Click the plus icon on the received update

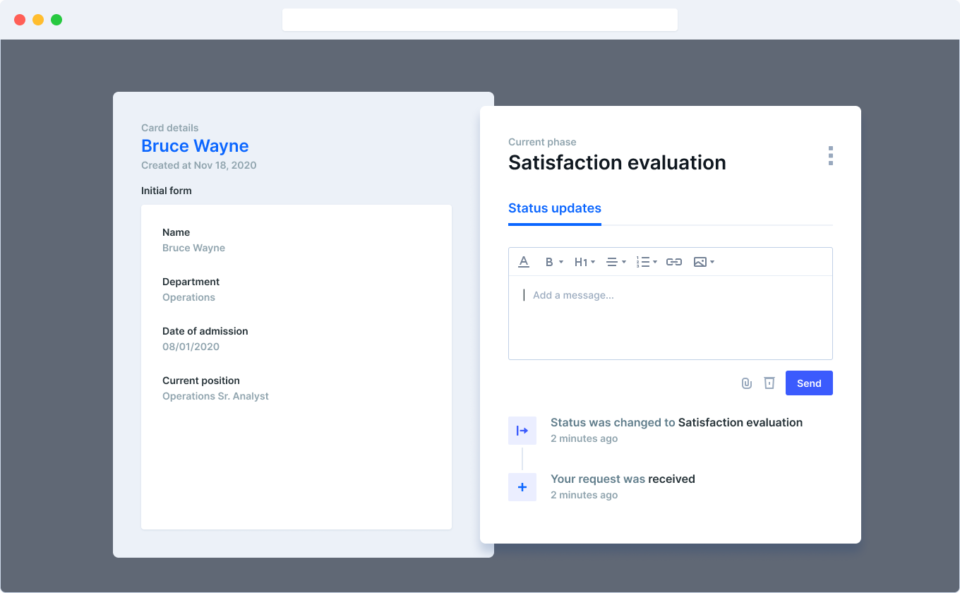coord(522,486)
